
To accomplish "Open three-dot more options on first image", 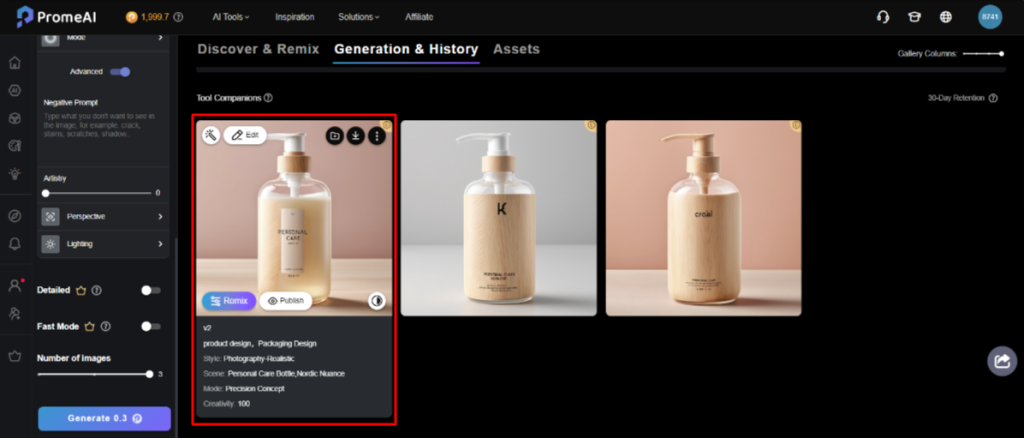I will tap(376, 135).
